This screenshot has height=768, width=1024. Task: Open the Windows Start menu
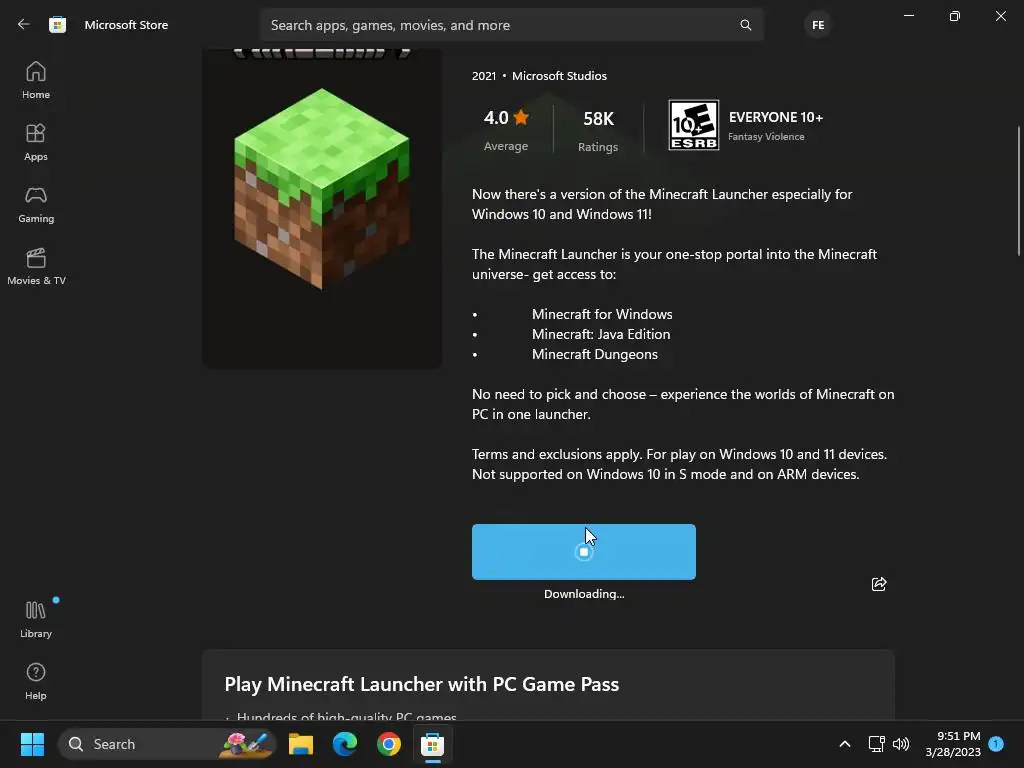coord(32,744)
